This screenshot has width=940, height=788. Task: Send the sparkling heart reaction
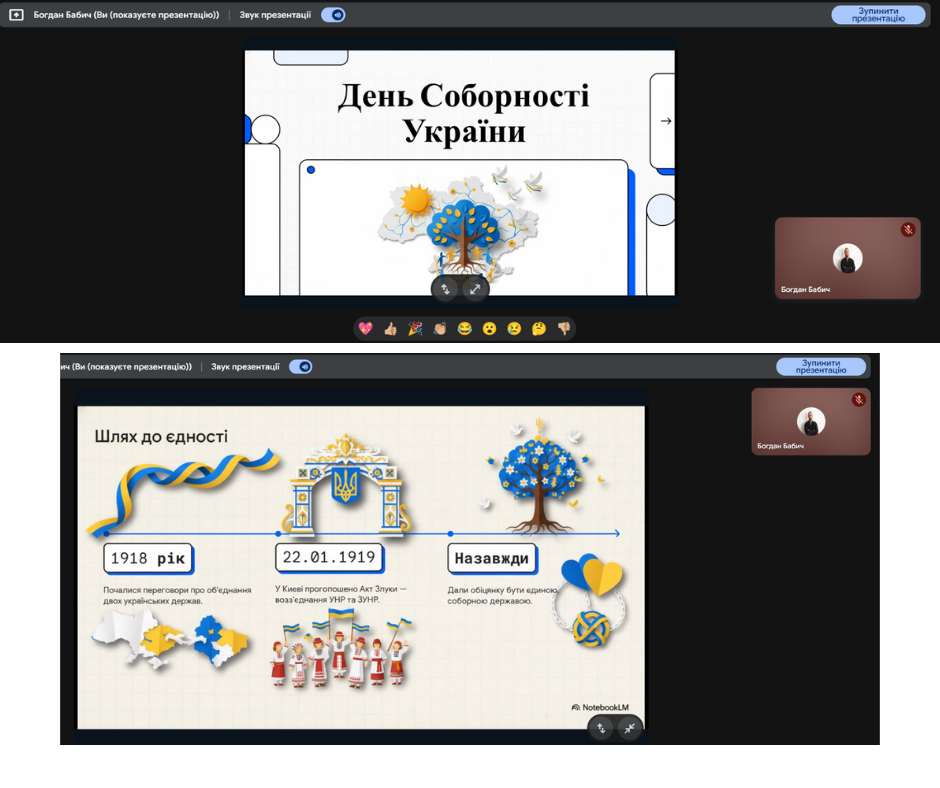coord(366,328)
